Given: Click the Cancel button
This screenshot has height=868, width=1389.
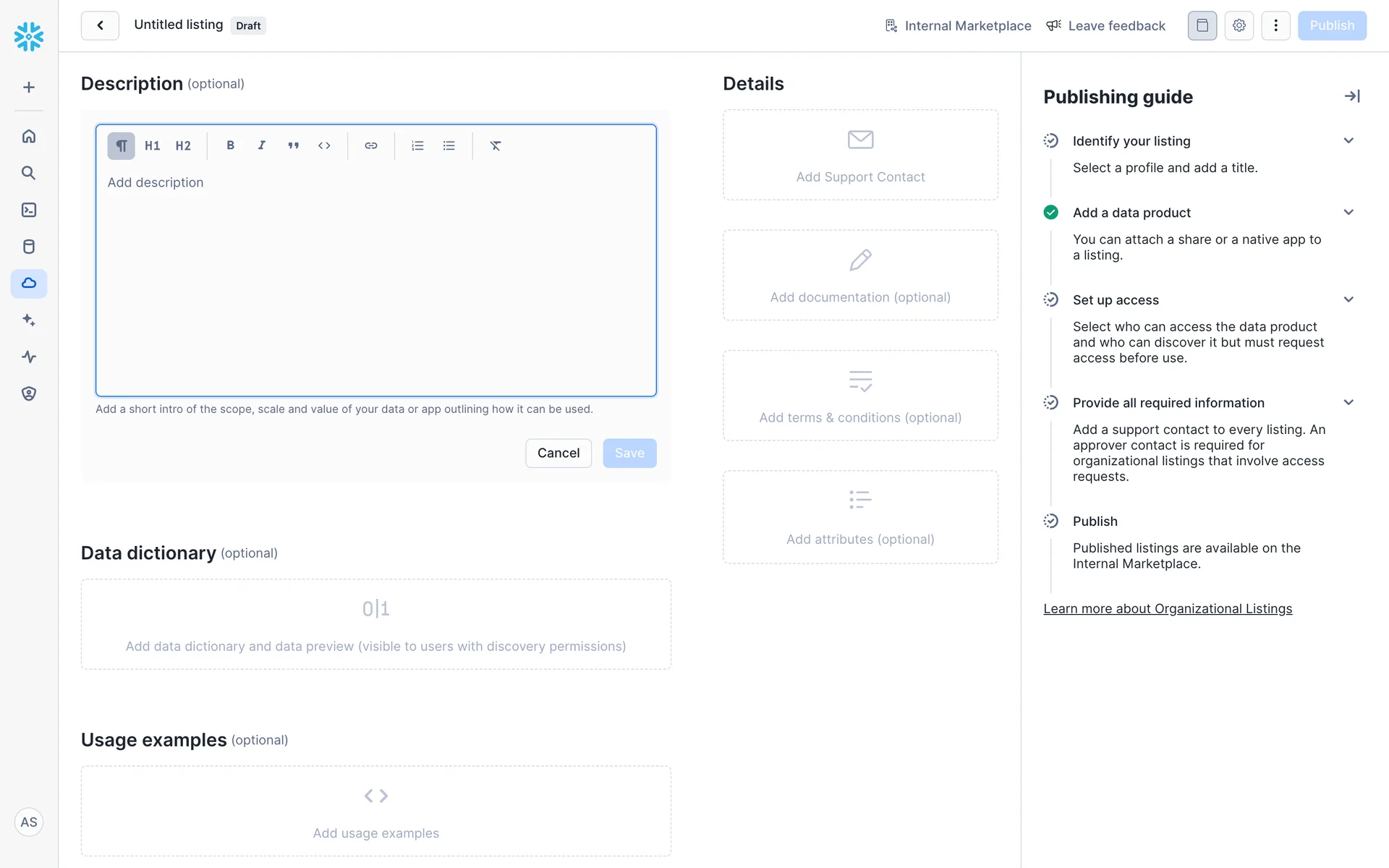Looking at the screenshot, I should pyautogui.click(x=558, y=453).
